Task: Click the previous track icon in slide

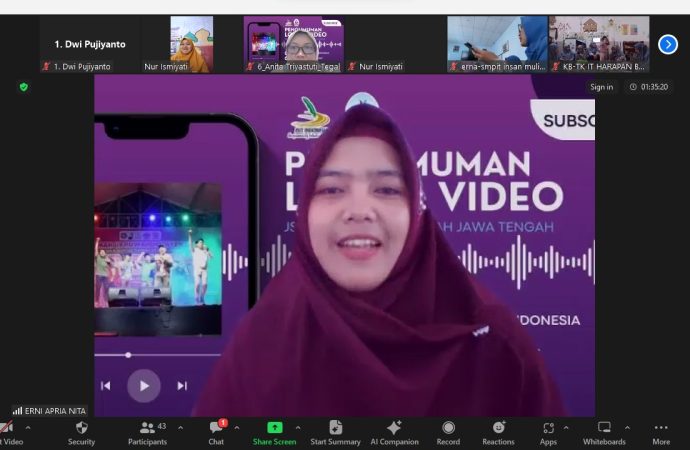Action: coord(106,386)
